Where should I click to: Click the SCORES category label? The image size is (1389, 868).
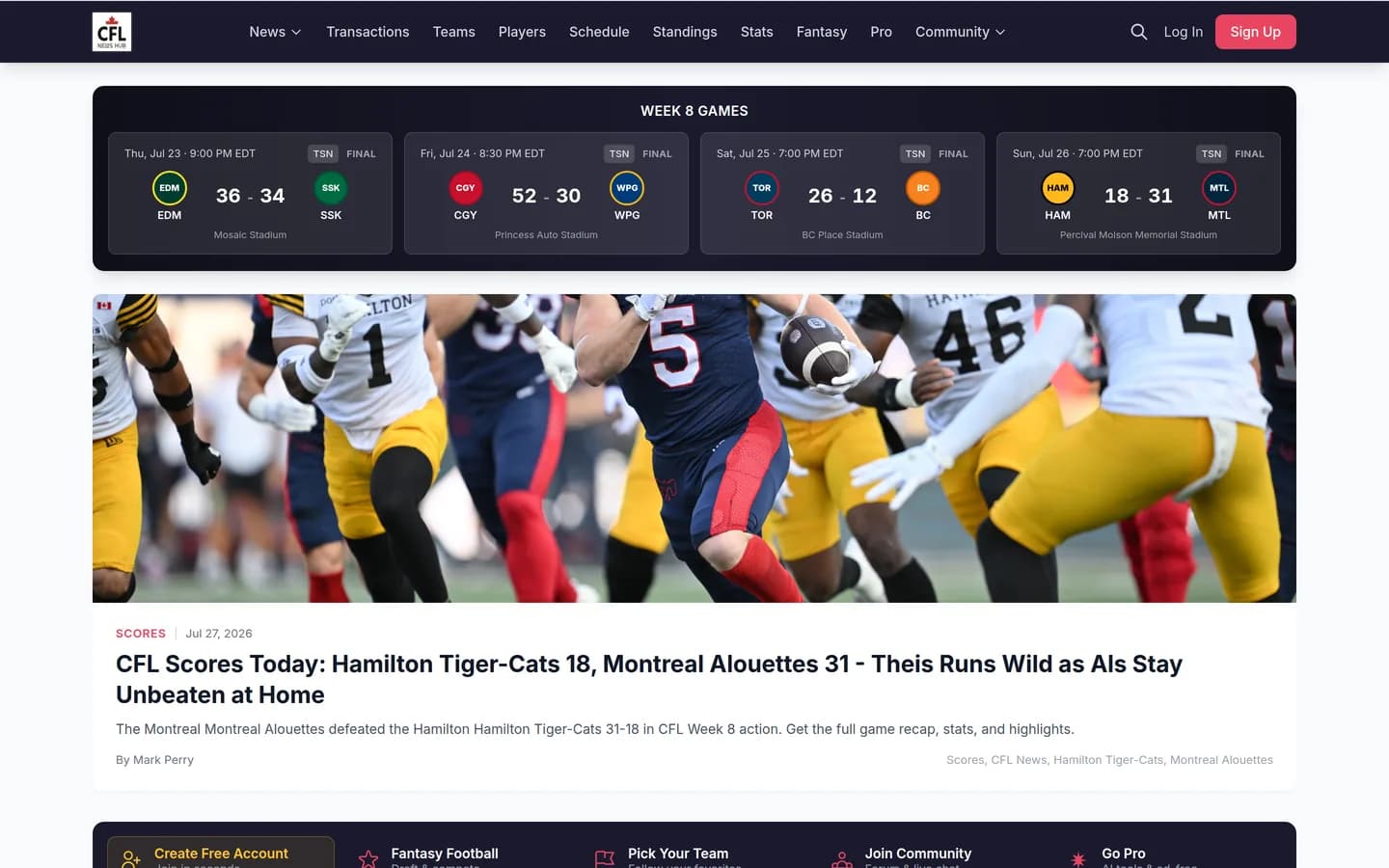(141, 634)
